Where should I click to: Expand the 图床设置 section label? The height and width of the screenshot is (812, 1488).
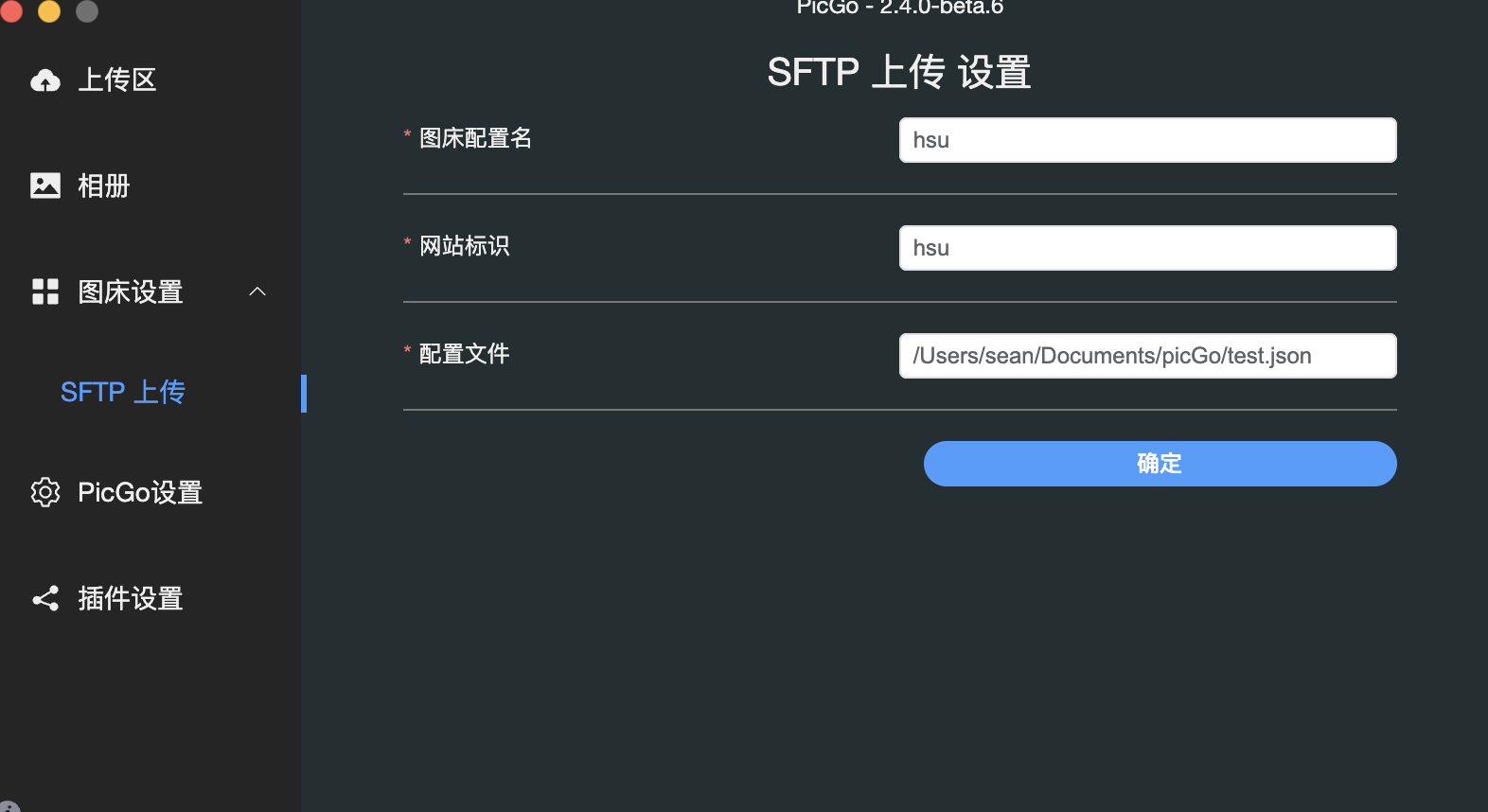coord(131,291)
